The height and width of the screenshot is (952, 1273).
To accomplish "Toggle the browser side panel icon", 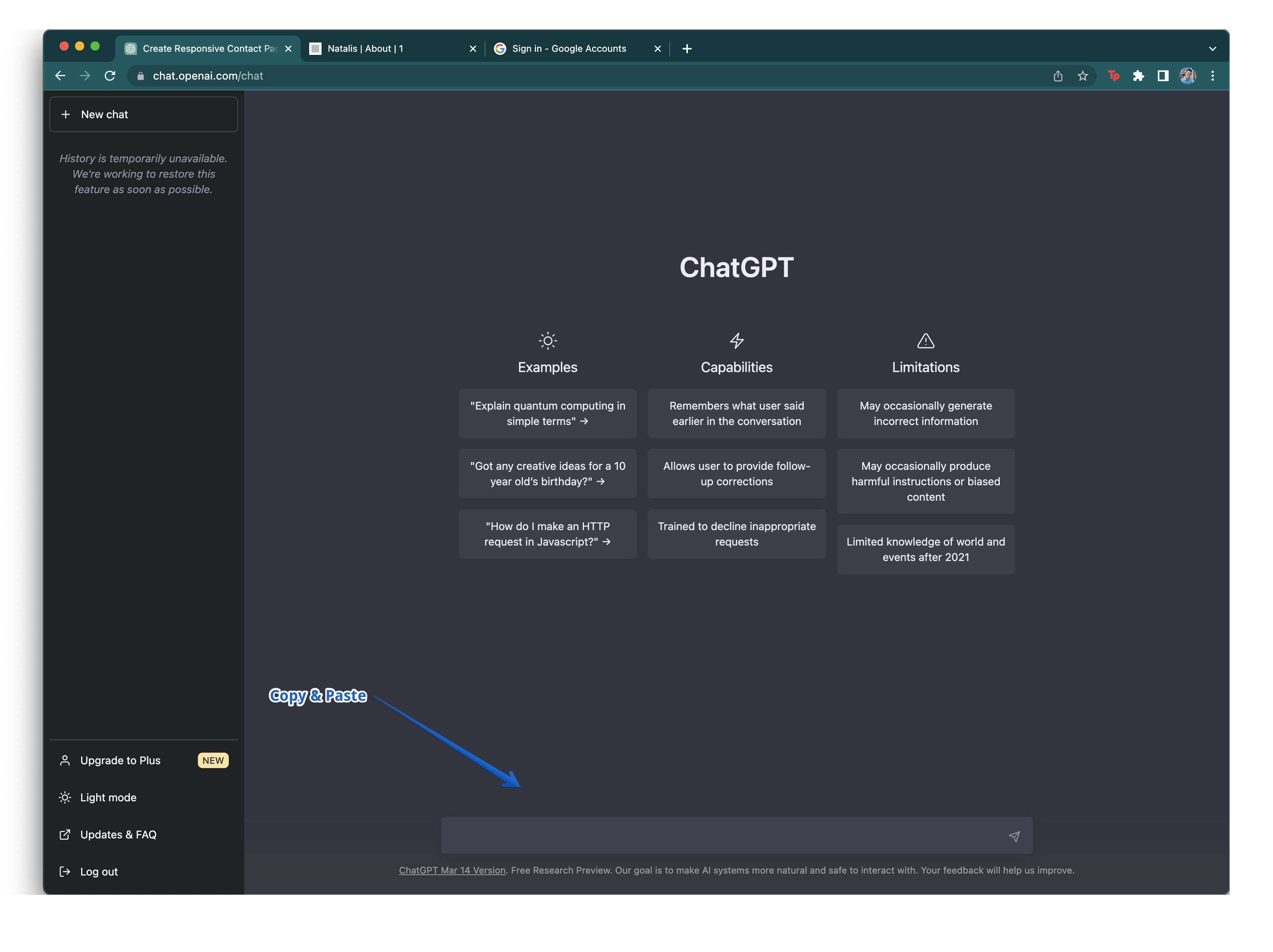I will point(1163,76).
